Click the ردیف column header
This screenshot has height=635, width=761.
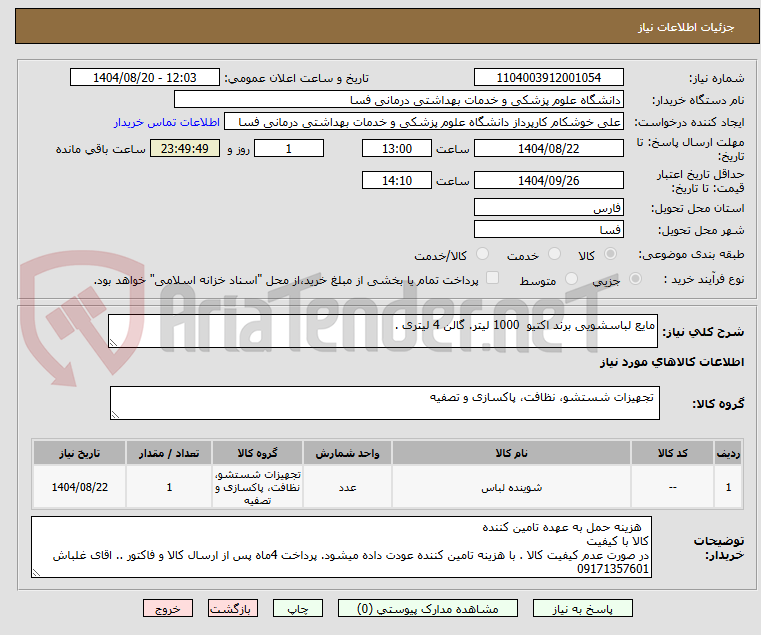pyautogui.click(x=728, y=453)
